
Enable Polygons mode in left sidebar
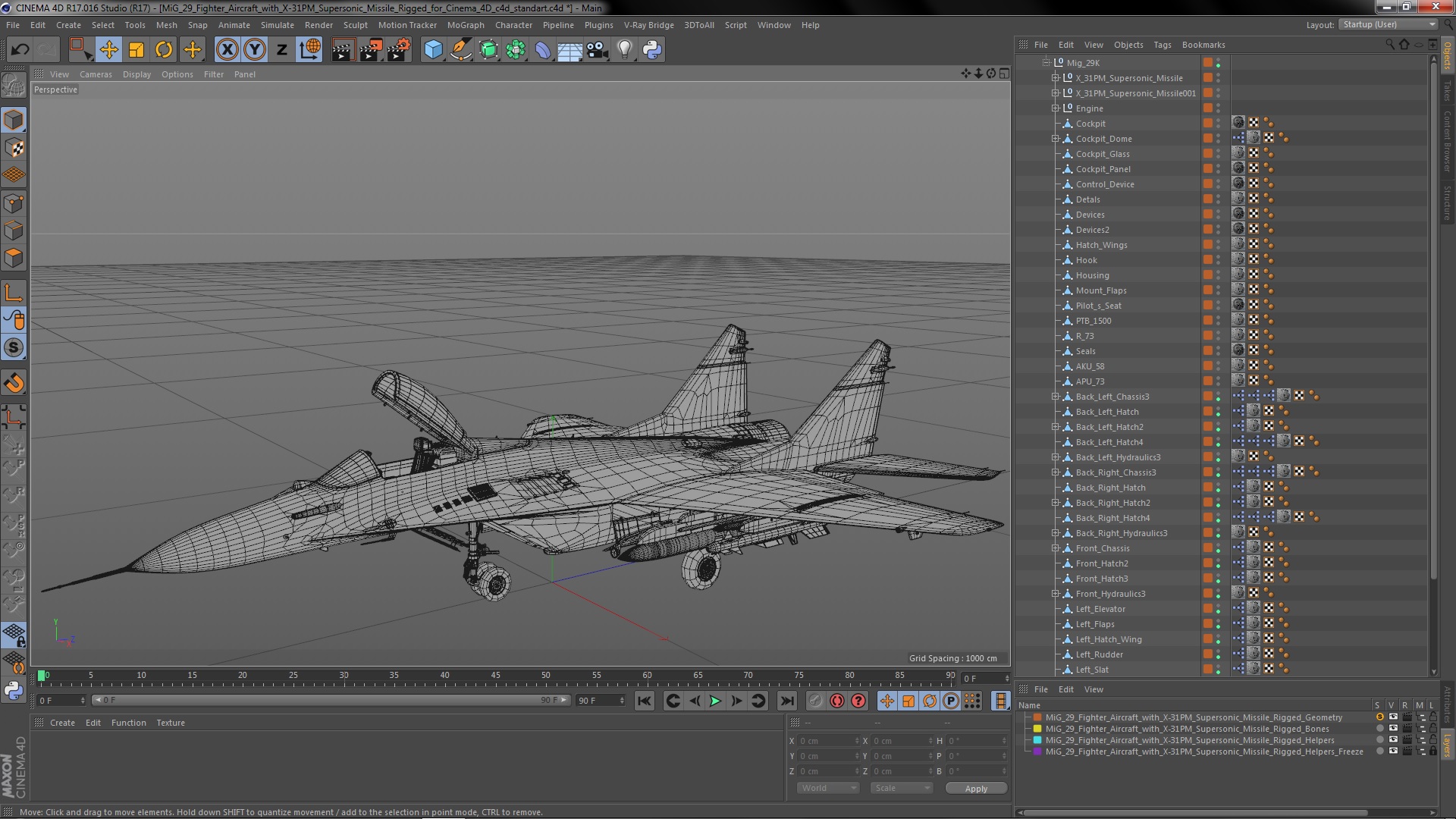click(x=14, y=259)
